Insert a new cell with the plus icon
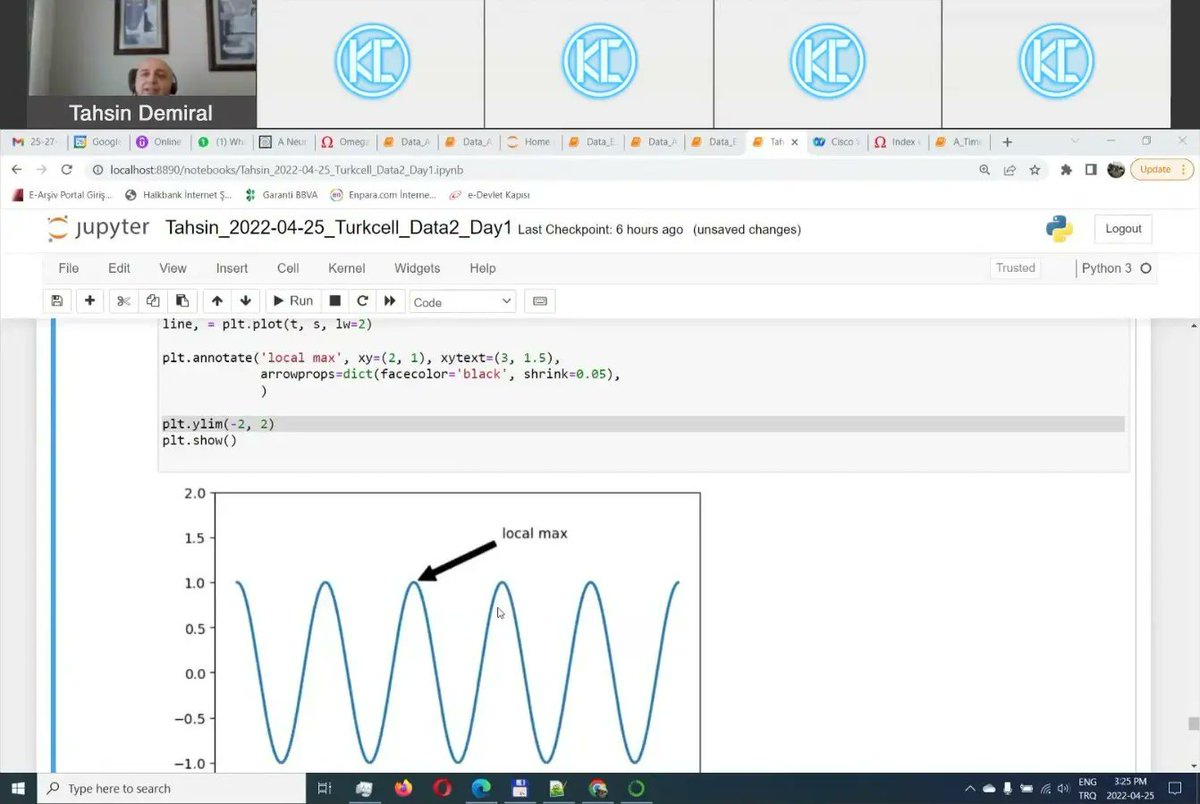This screenshot has width=1200, height=804. tap(90, 301)
